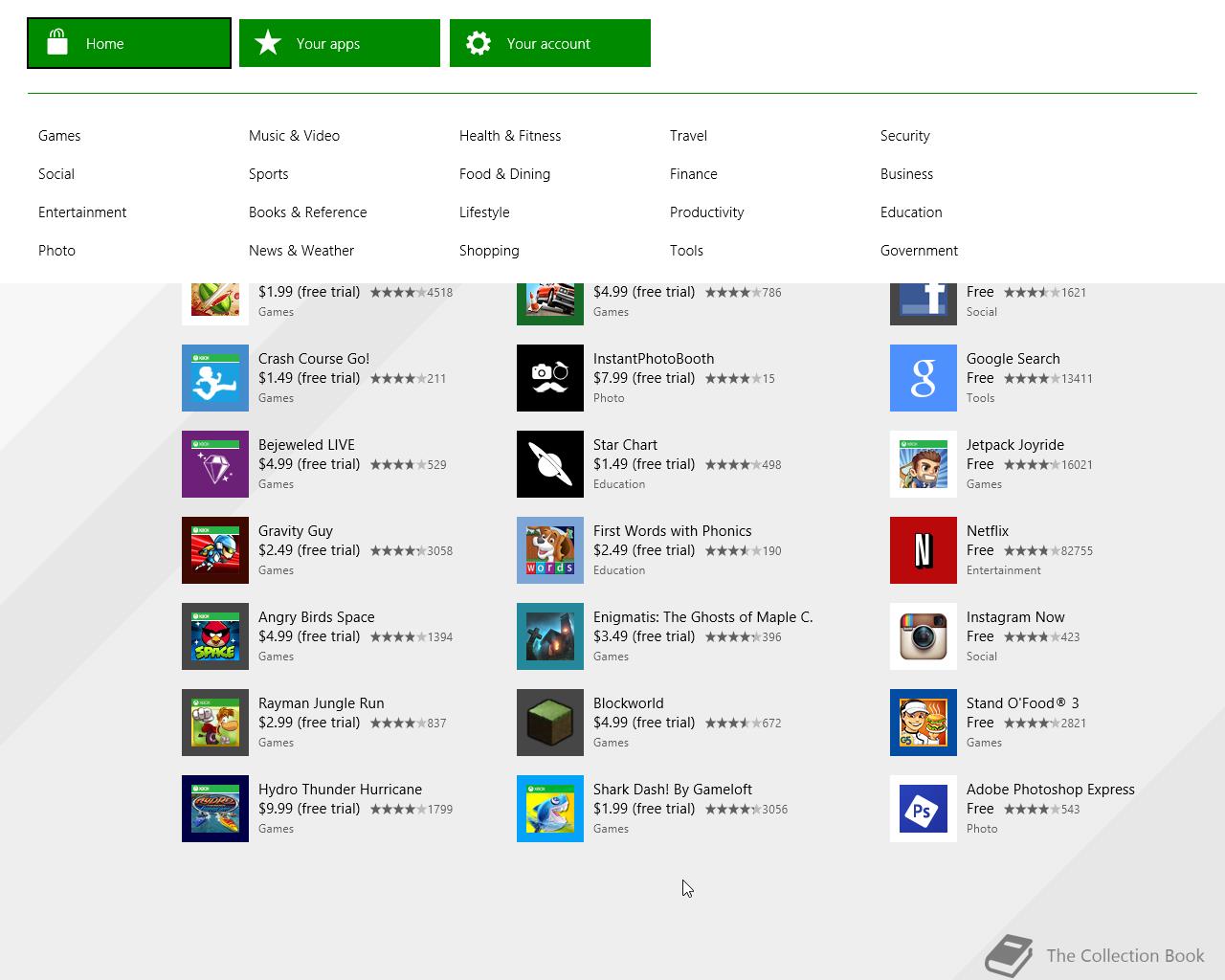Switch to Your apps tab

click(340, 43)
